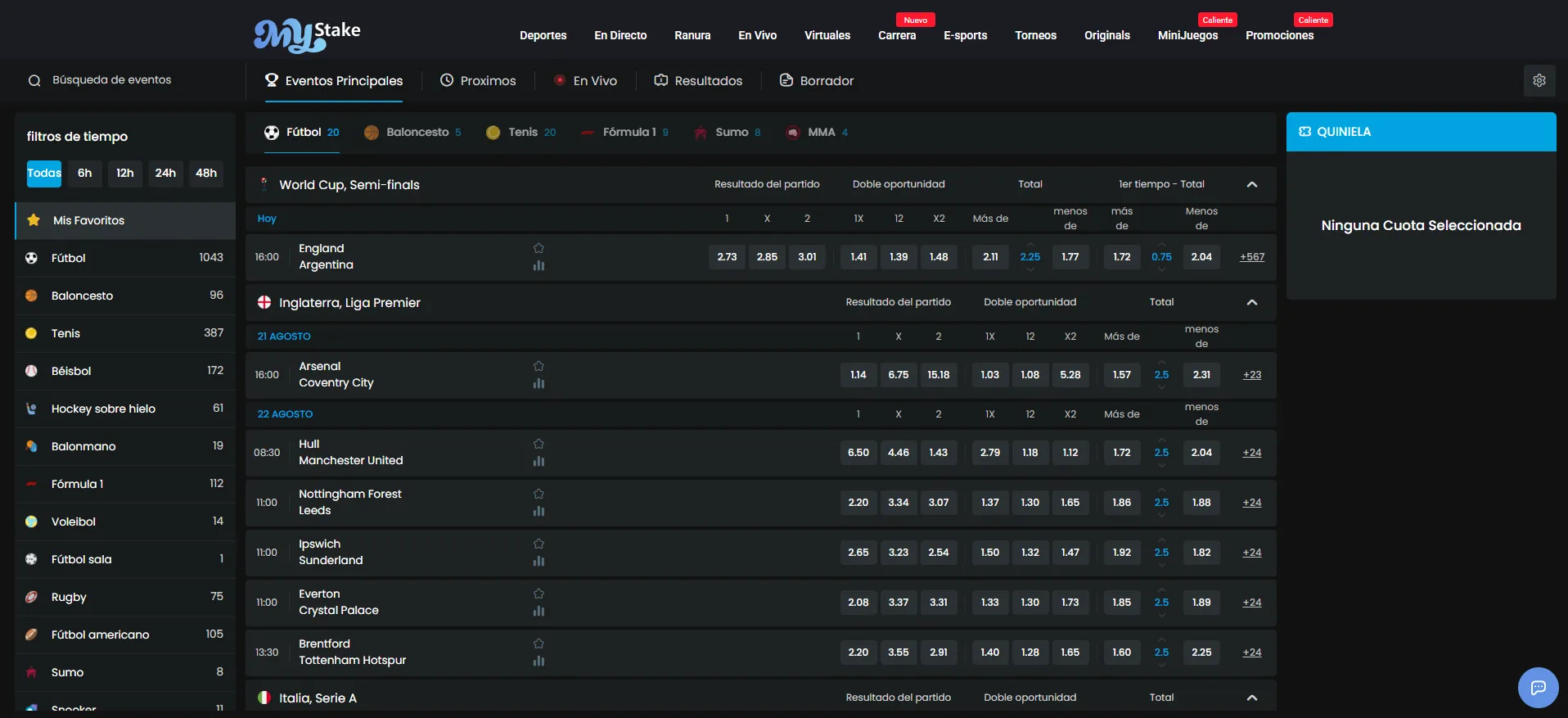This screenshot has width=1568, height=718.
Task: Pick Manchester United win odds 1.43
Action: tap(939, 453)
